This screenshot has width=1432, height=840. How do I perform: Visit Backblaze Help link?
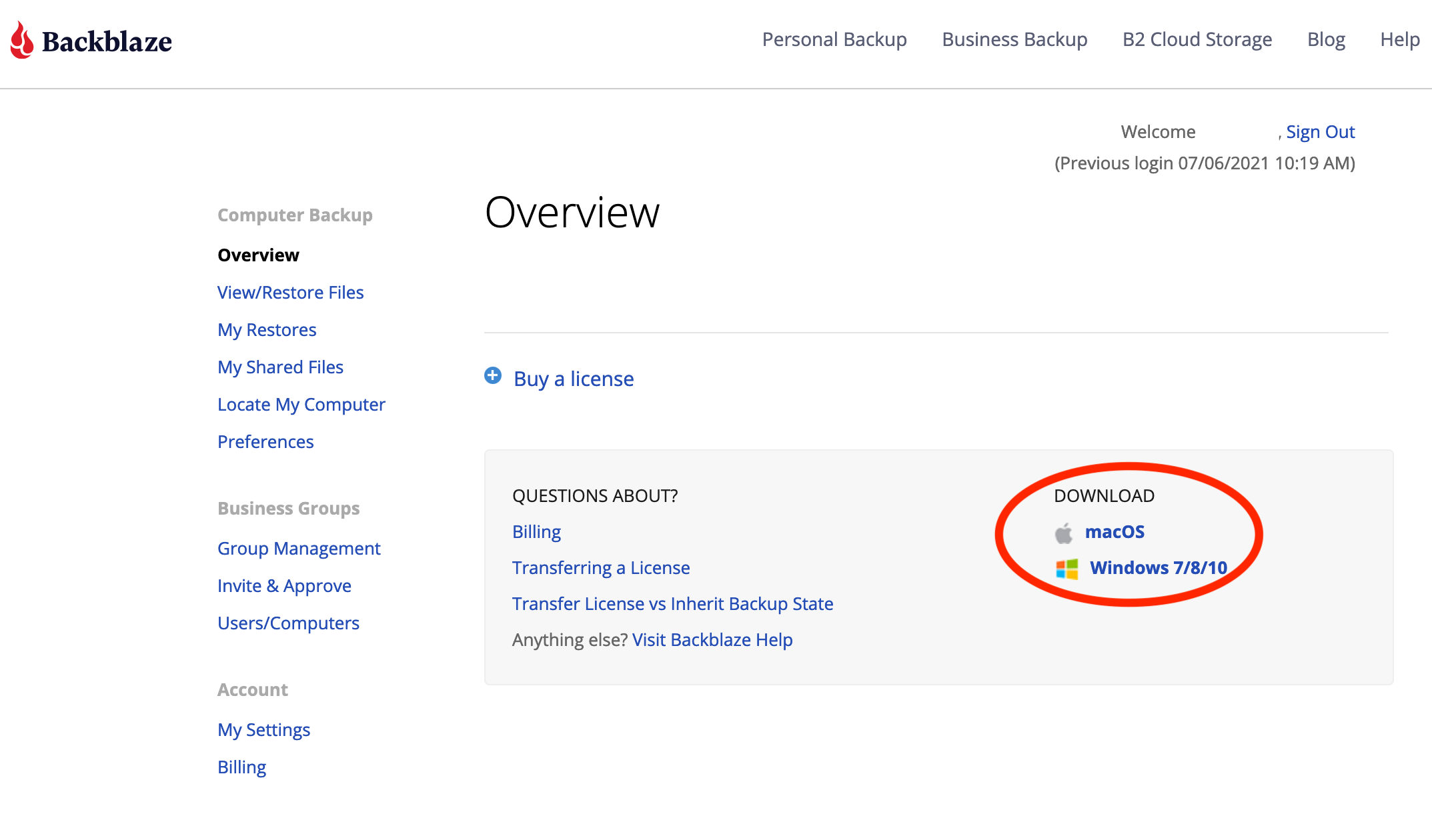tap(712, 640)
